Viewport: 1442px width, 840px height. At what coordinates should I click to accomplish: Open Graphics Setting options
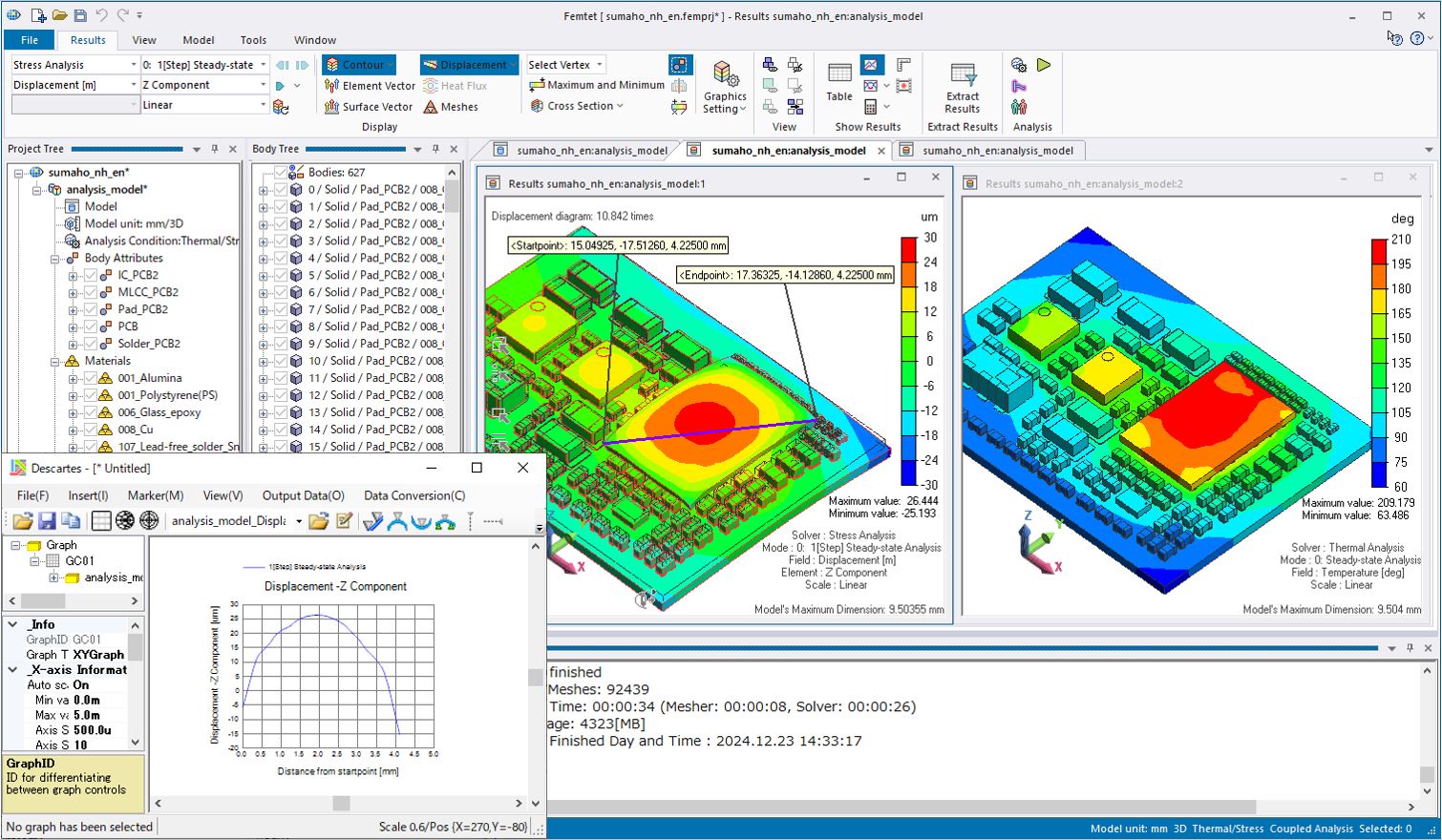point(725,88)
